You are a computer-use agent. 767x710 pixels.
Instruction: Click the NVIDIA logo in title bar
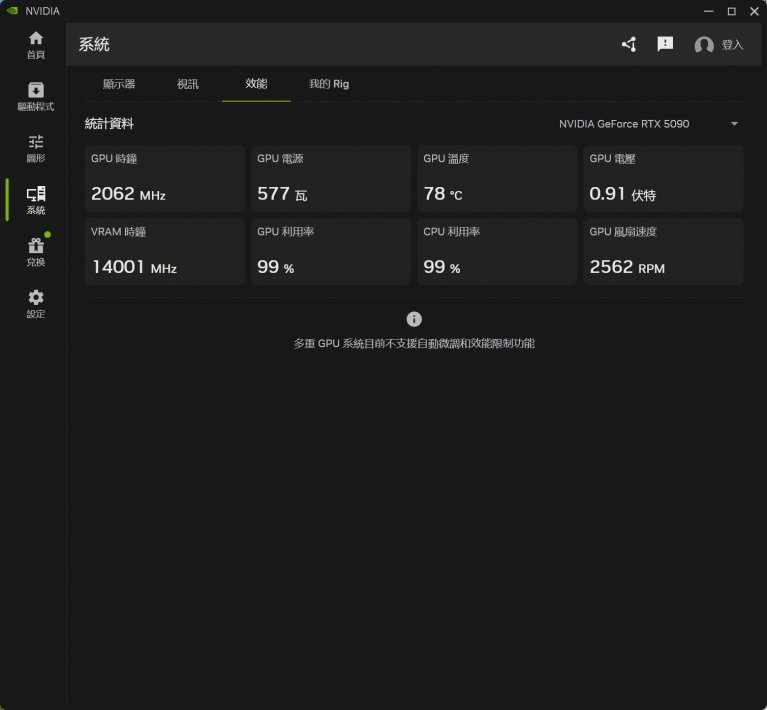point(11,11)
